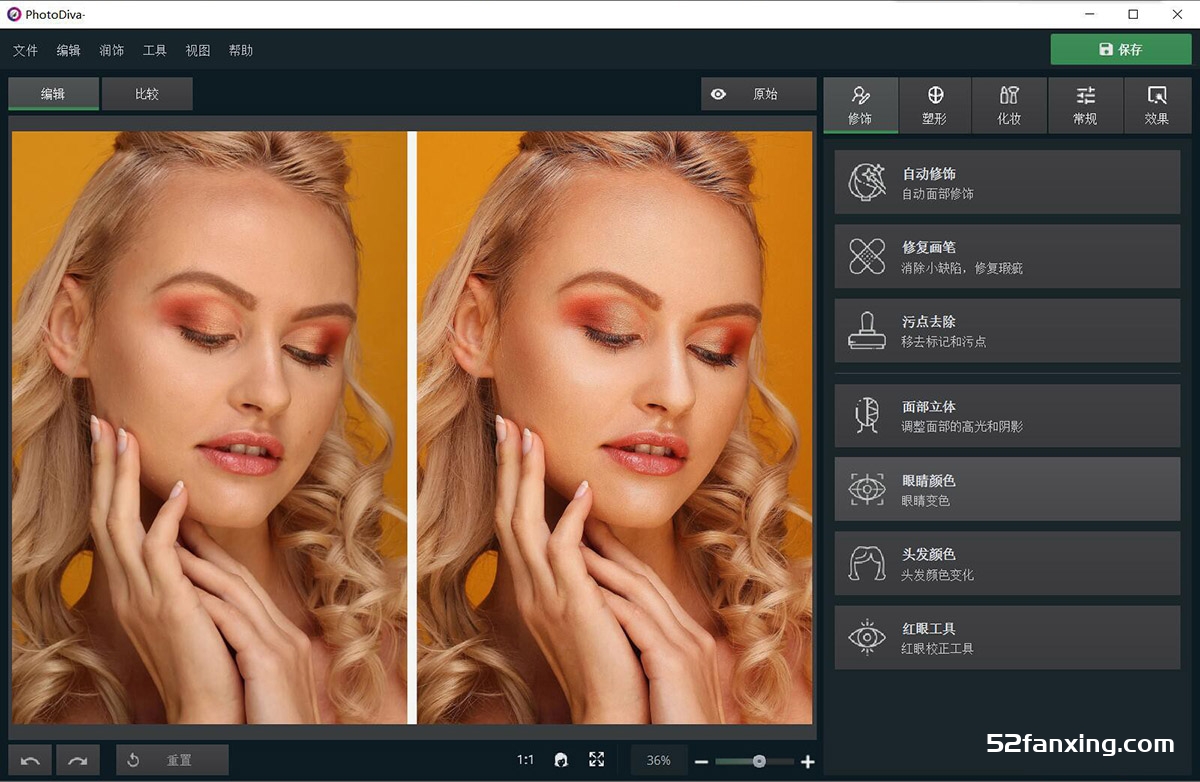Choose 眼睛颜色 eye color tool
Viewport: 1200px width, 782px height.
pyautogui.click(x=1007, y=489)
